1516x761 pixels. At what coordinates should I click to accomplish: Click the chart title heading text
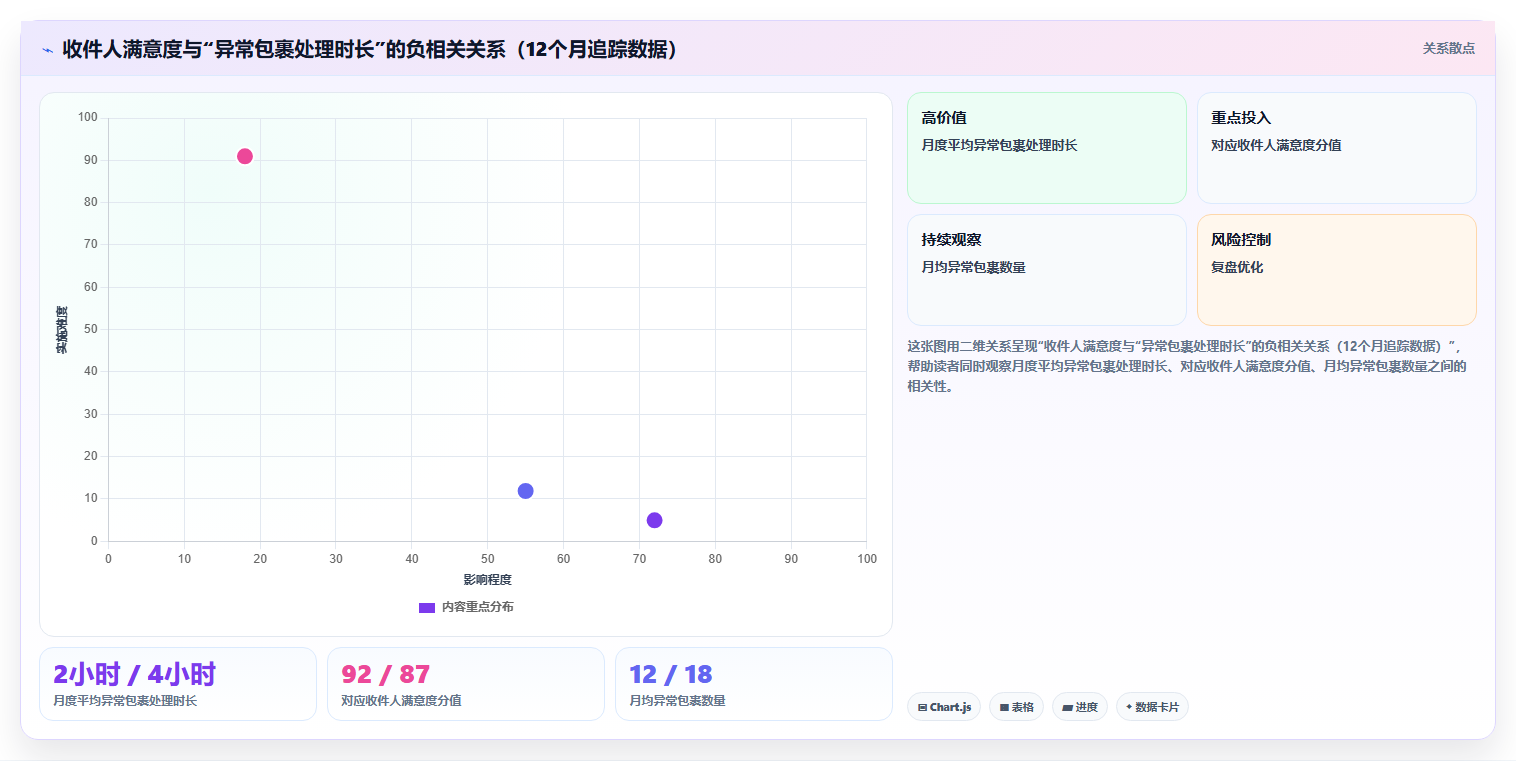(371, 49)
